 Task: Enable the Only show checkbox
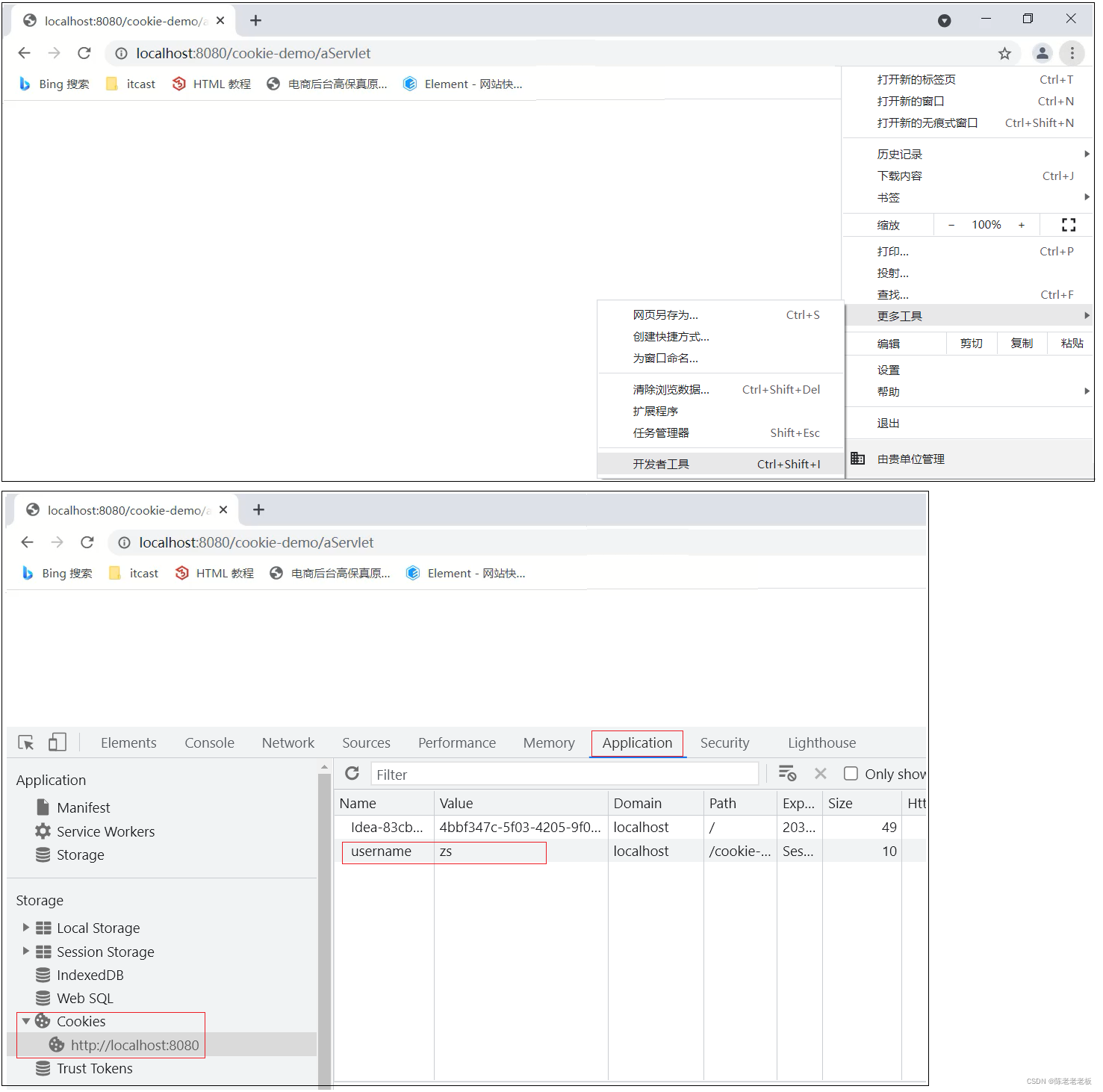[x=851, y=774]
